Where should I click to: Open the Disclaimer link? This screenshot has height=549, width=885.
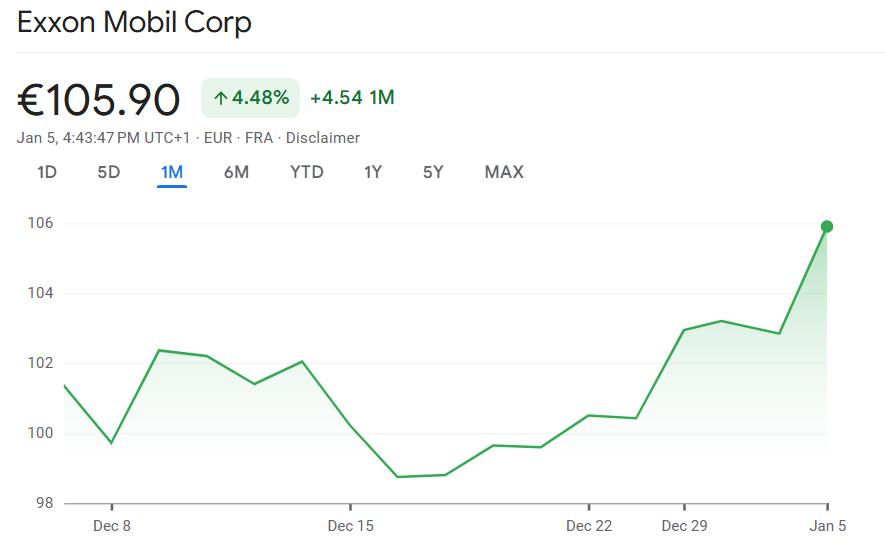[323, 138]
